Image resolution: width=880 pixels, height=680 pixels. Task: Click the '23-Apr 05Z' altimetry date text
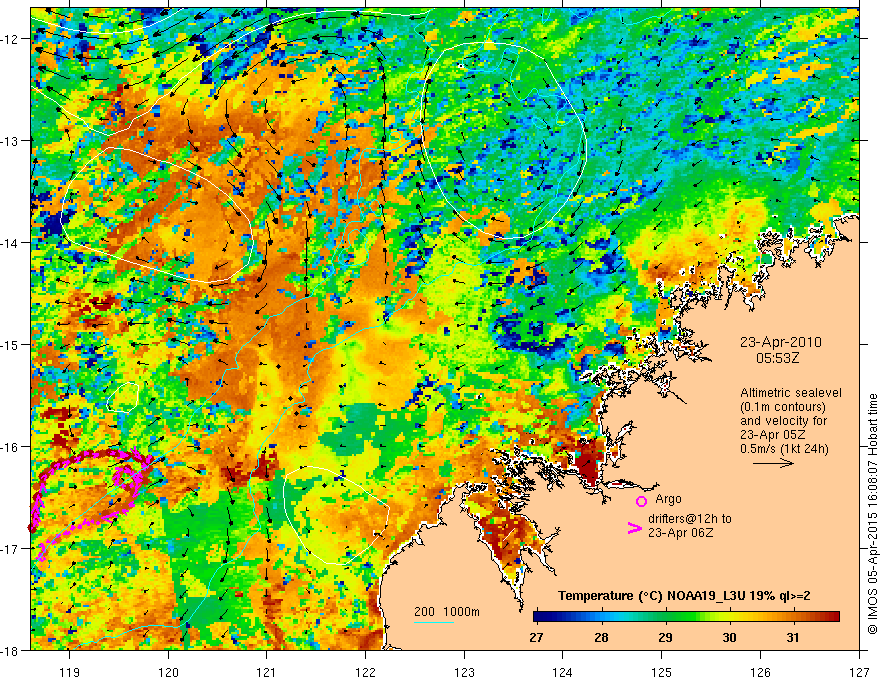point(773,435)
